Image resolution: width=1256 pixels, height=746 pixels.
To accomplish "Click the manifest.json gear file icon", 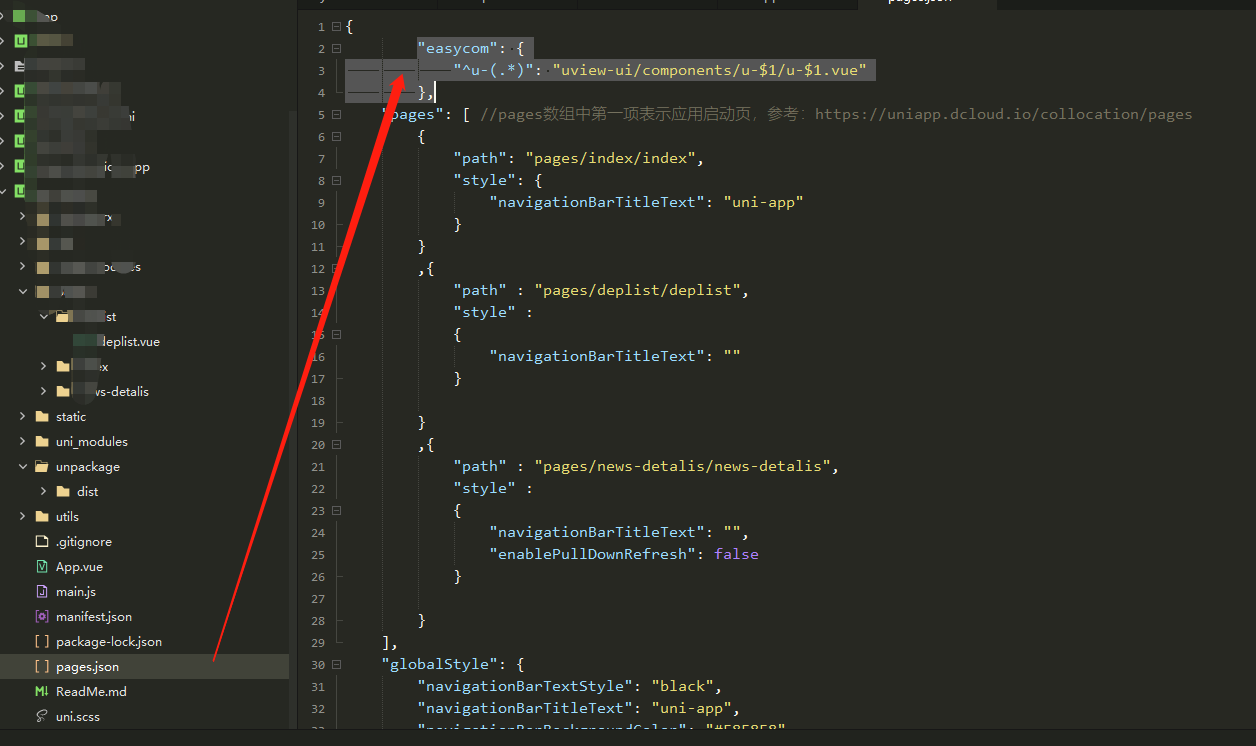I will pyautogui.click(x=42, y=617).
